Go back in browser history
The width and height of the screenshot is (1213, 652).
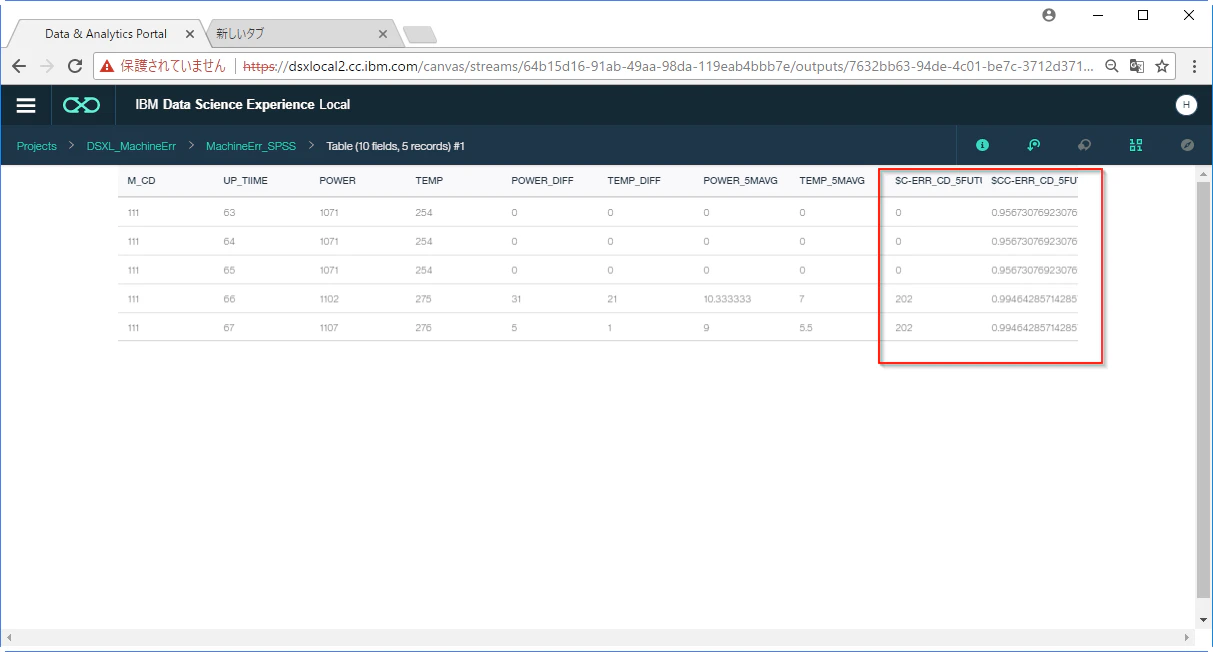pos(19,66)
